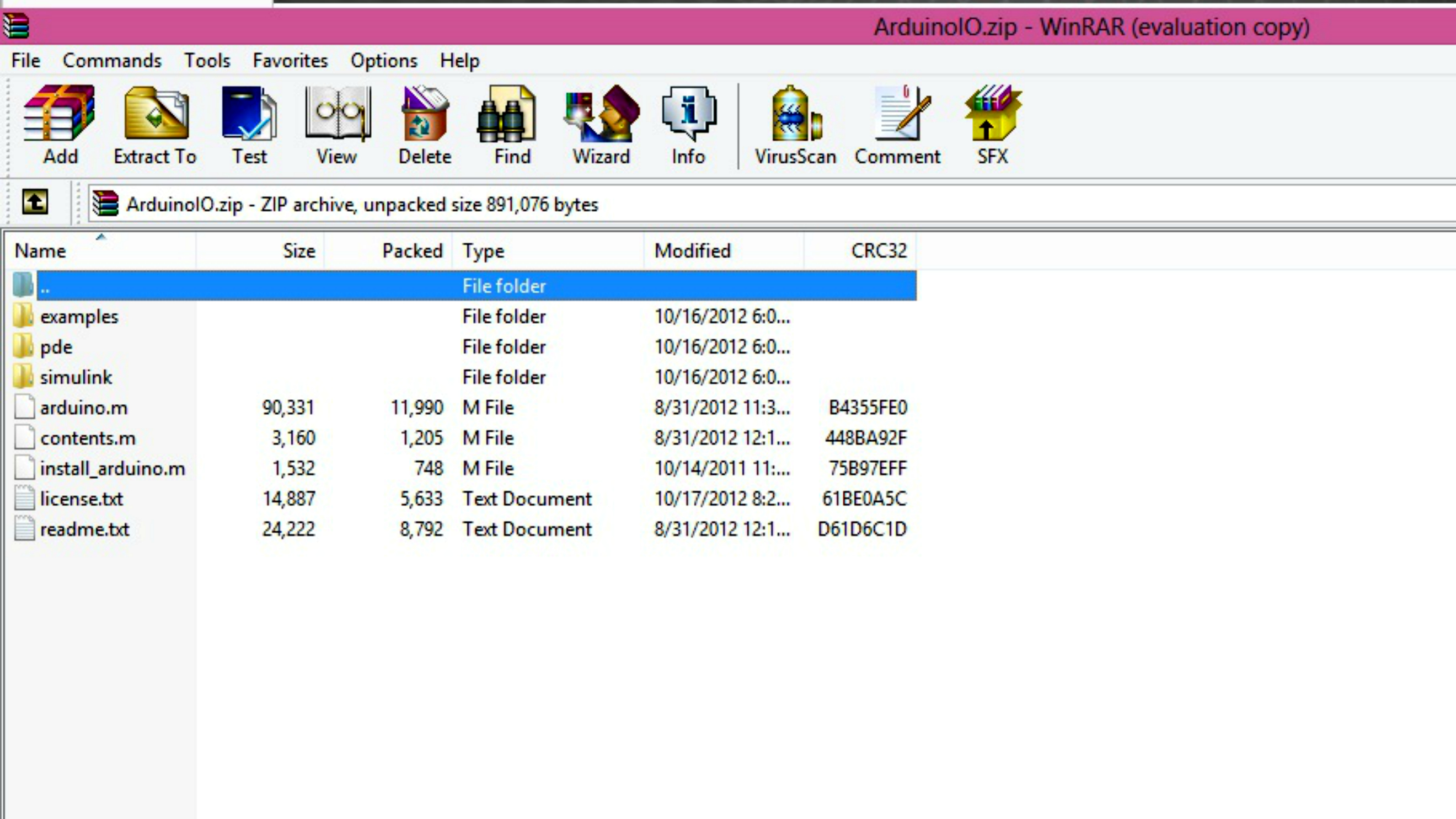The width and height of the screenshot is (1456, 819).
Task: Click CRC32 value 448BA92F
Action: click(x=866, y=438)
